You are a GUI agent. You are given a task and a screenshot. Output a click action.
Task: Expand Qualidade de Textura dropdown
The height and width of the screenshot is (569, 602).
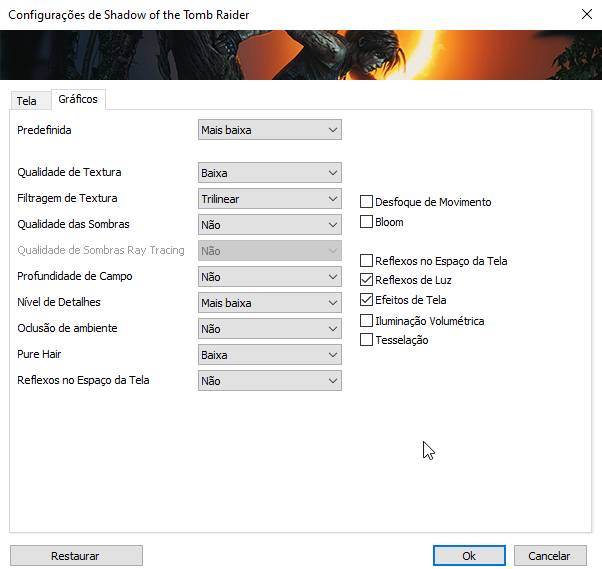[269, 172]
